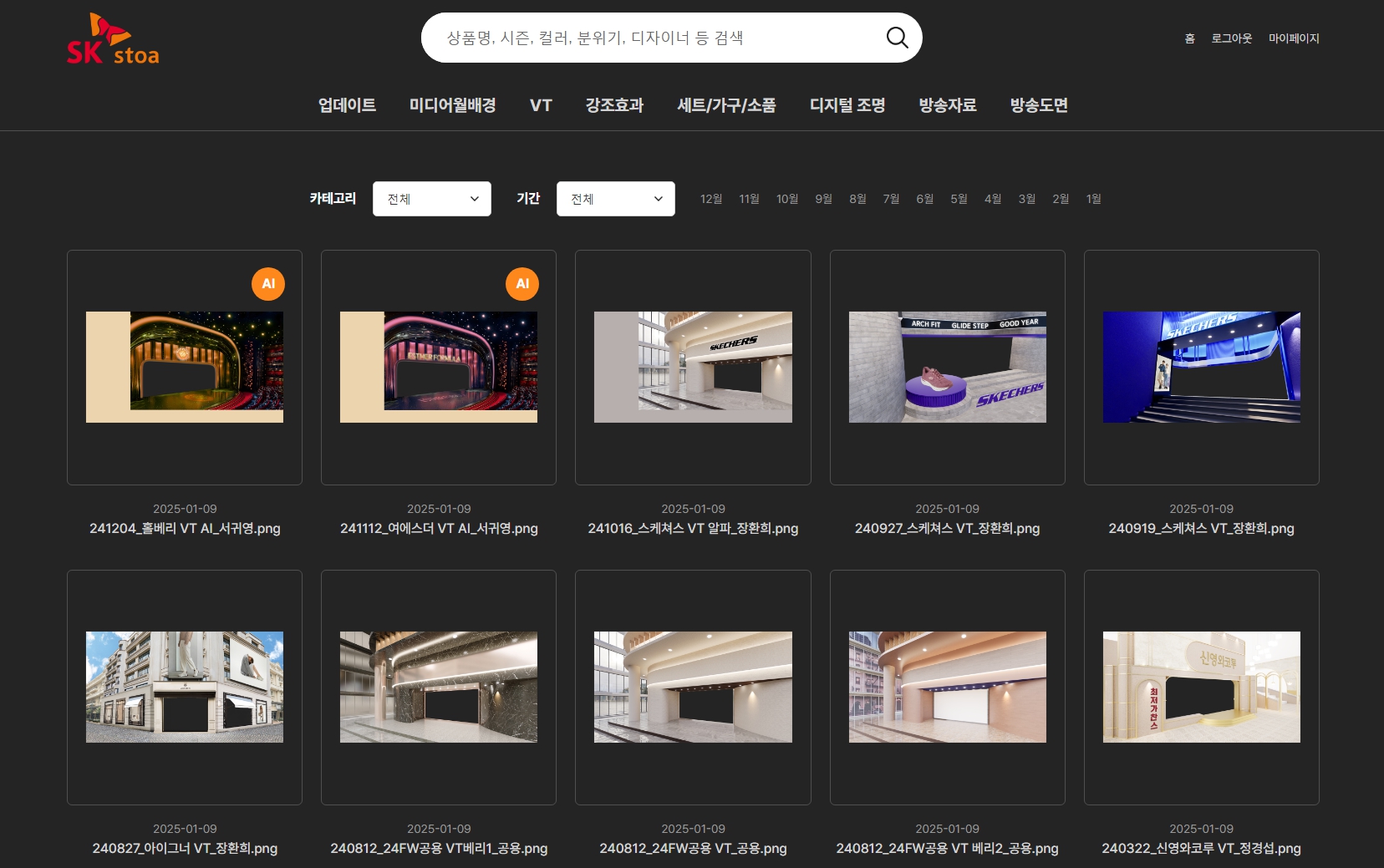
Task: Switch to the 미디어월배경 menu
Action: [452, 105]
